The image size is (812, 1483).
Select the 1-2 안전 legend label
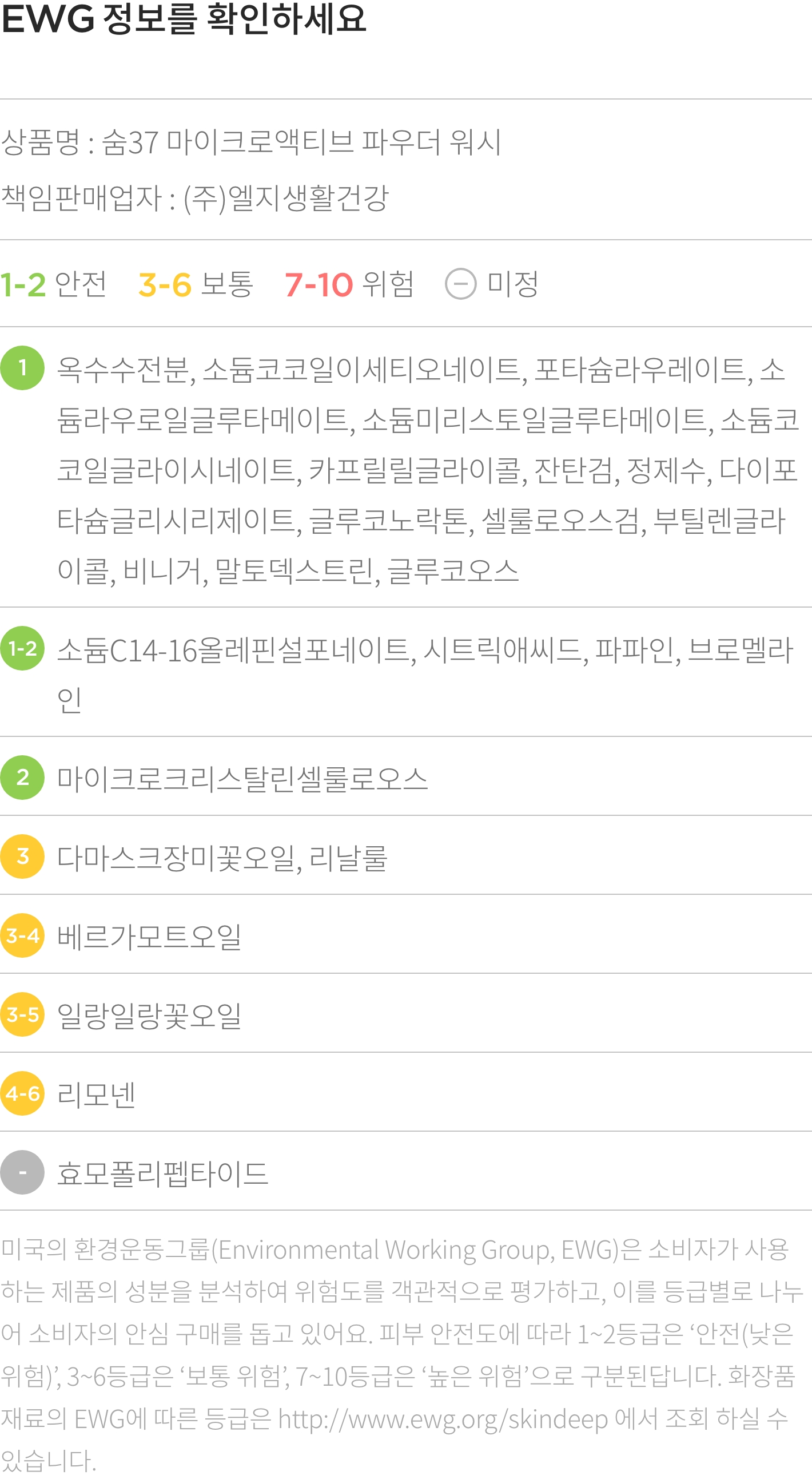coord(54,284)
